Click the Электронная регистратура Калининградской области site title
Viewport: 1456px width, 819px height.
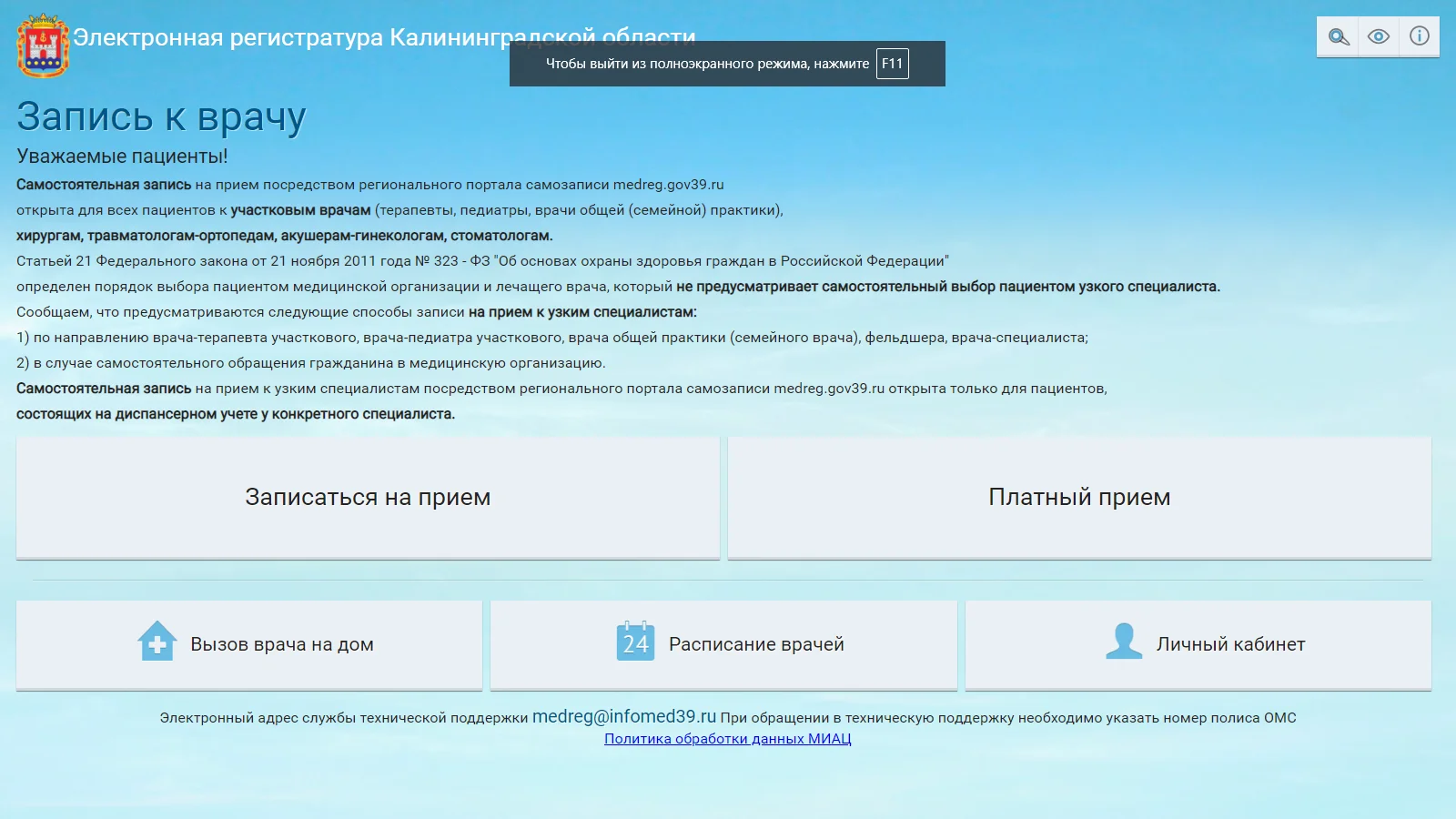[291, 37]
